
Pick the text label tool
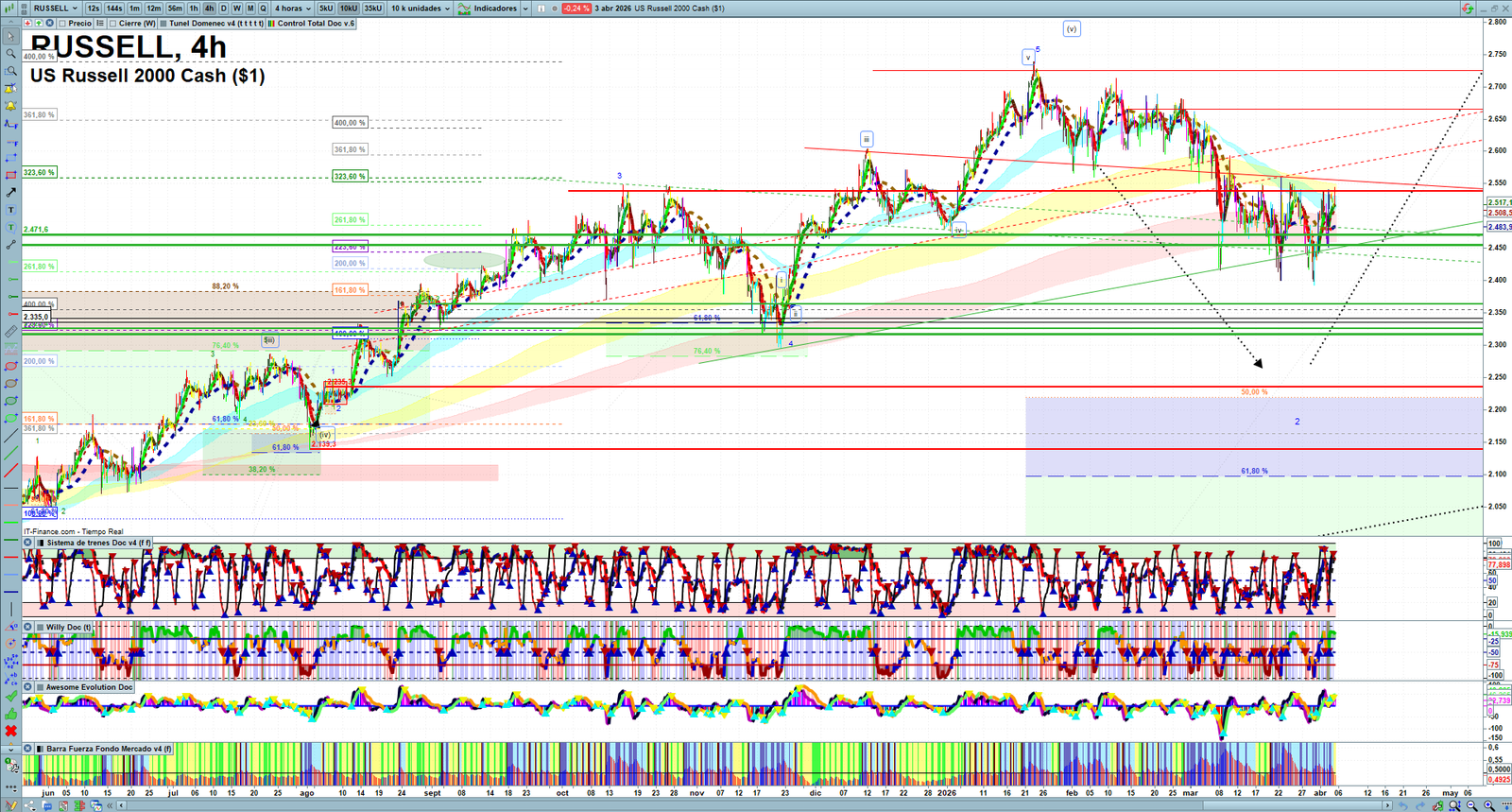tap(10, 210)
